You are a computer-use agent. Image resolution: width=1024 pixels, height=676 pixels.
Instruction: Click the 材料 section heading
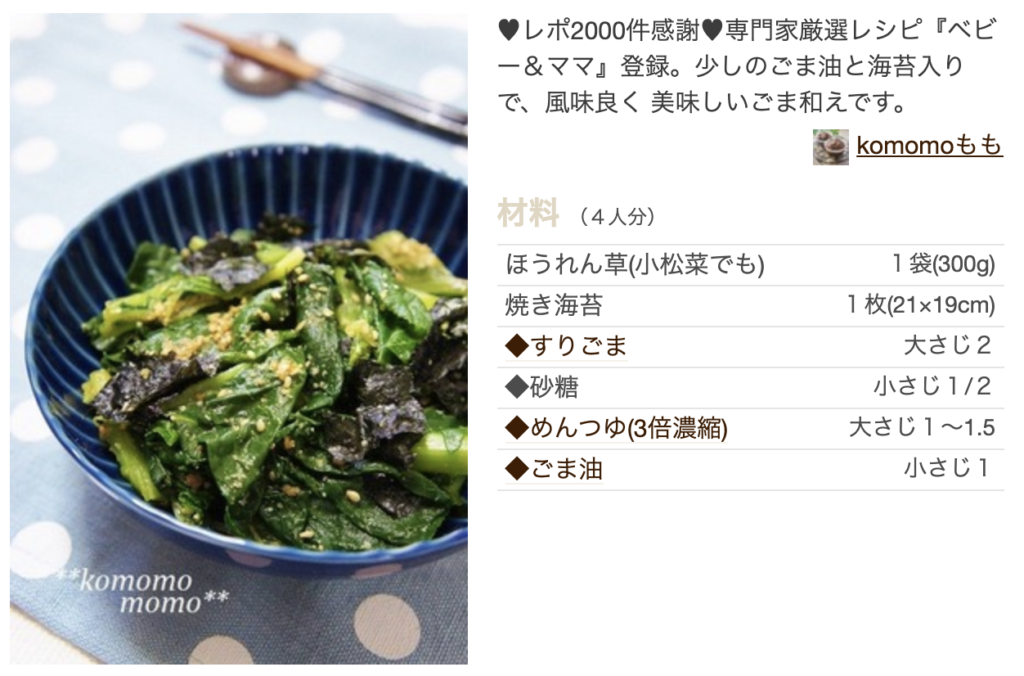click(x=528, y=214)
